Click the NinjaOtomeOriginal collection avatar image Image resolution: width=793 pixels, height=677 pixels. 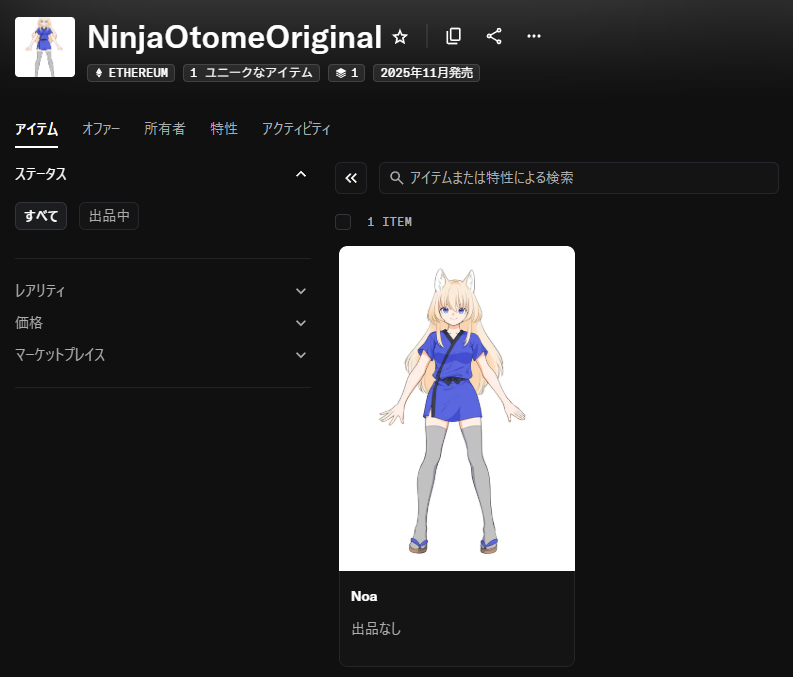[x=45, y=47]
